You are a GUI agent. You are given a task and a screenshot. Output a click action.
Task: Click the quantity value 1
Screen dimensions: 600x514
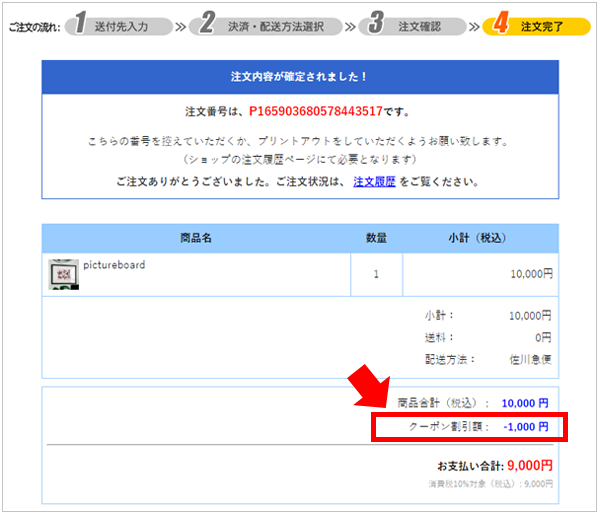376,274
